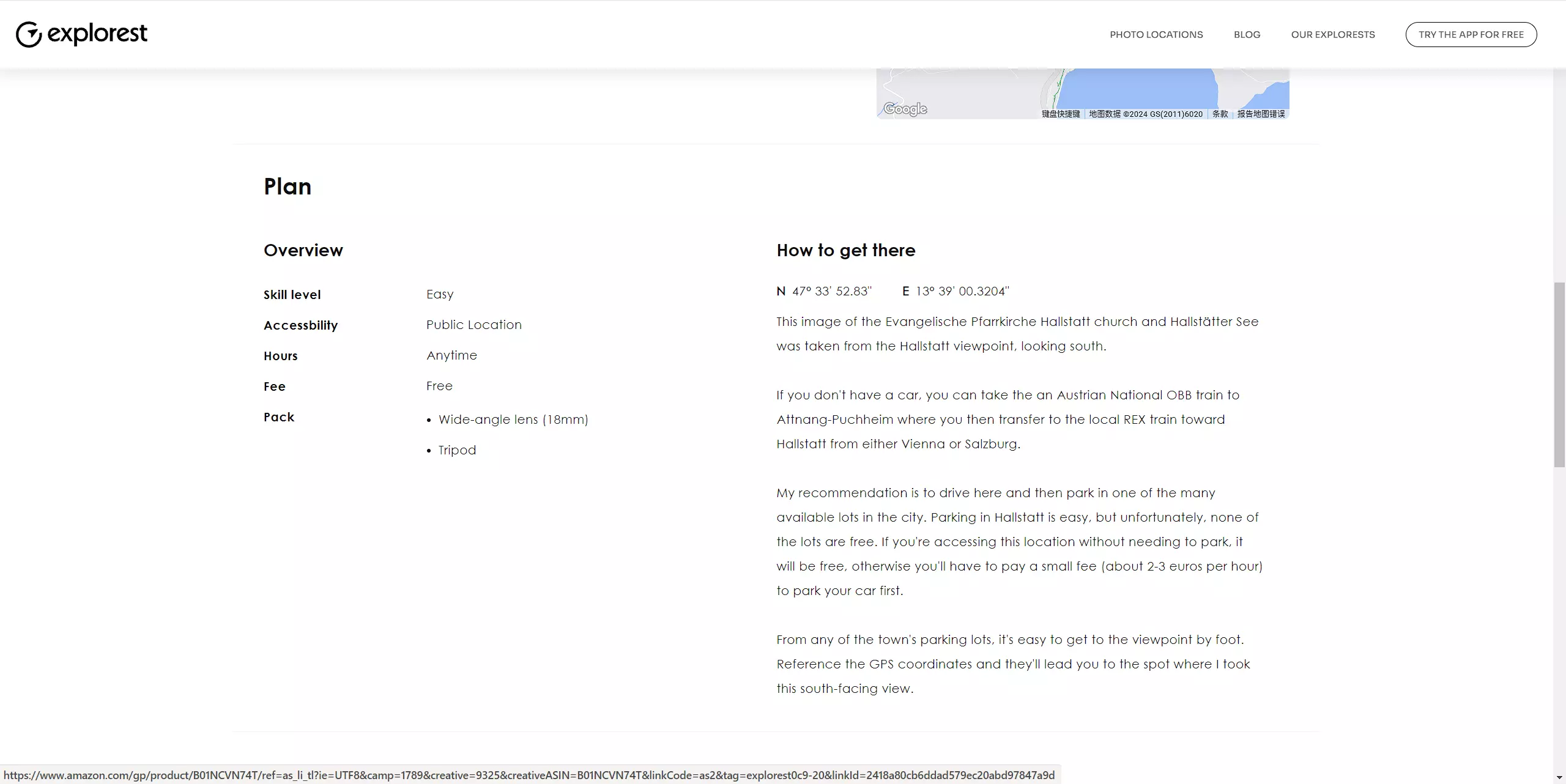Click the 条款 terms link on map
The image size is (1566, 784).
(1220, 114)
